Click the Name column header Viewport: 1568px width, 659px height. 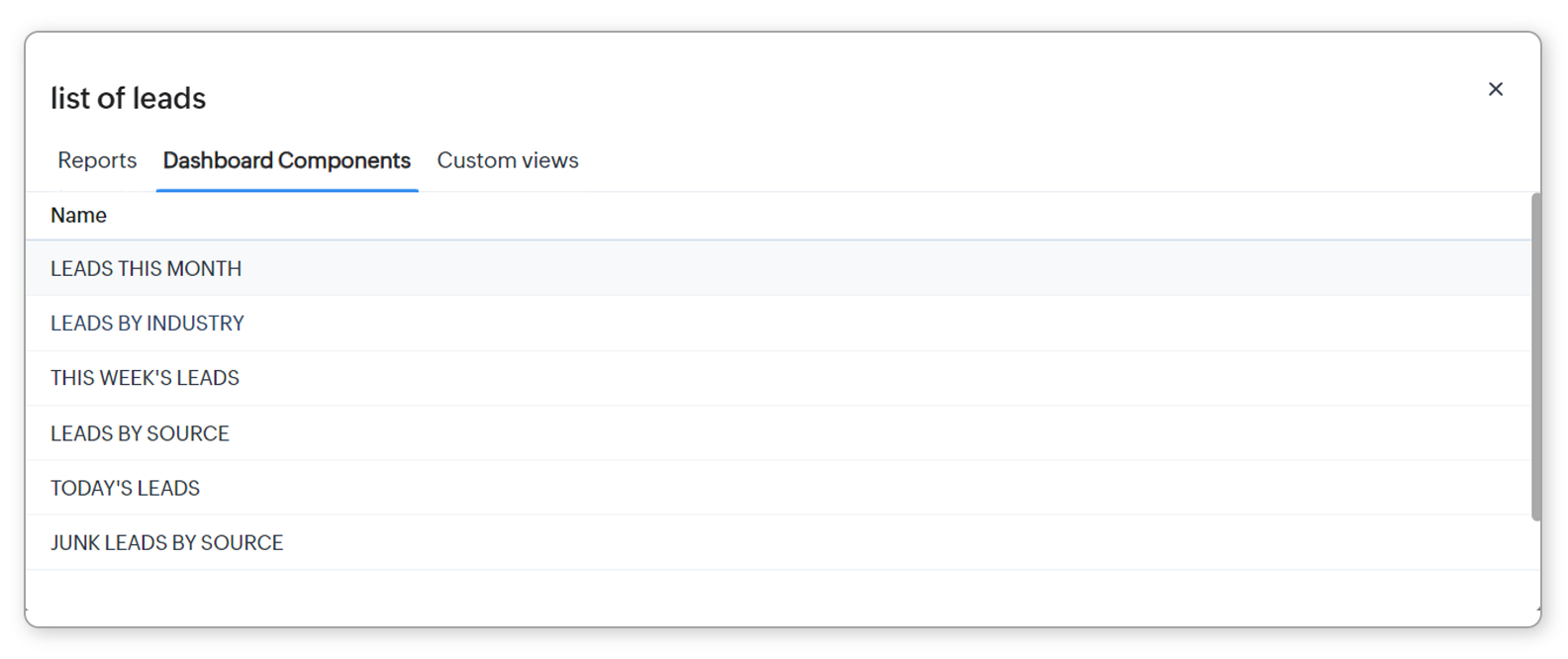pos(78,216)
